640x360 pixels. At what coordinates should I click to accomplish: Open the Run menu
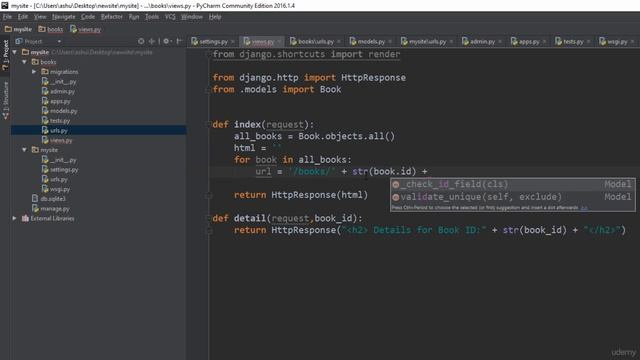pyautogui.click(x=134, y=17)
